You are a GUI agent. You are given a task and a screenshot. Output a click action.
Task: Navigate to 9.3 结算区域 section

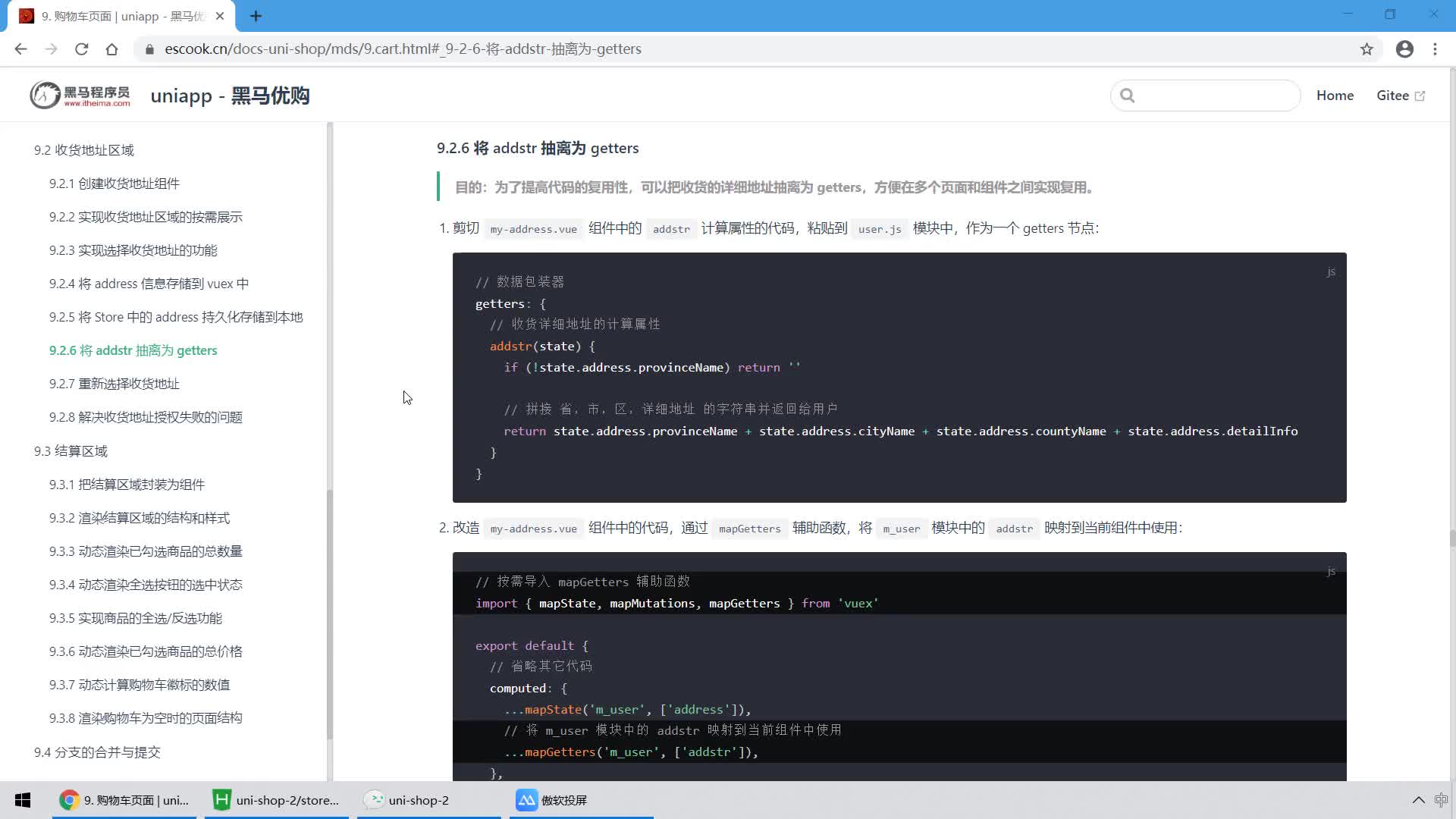[x=71, y=450]
